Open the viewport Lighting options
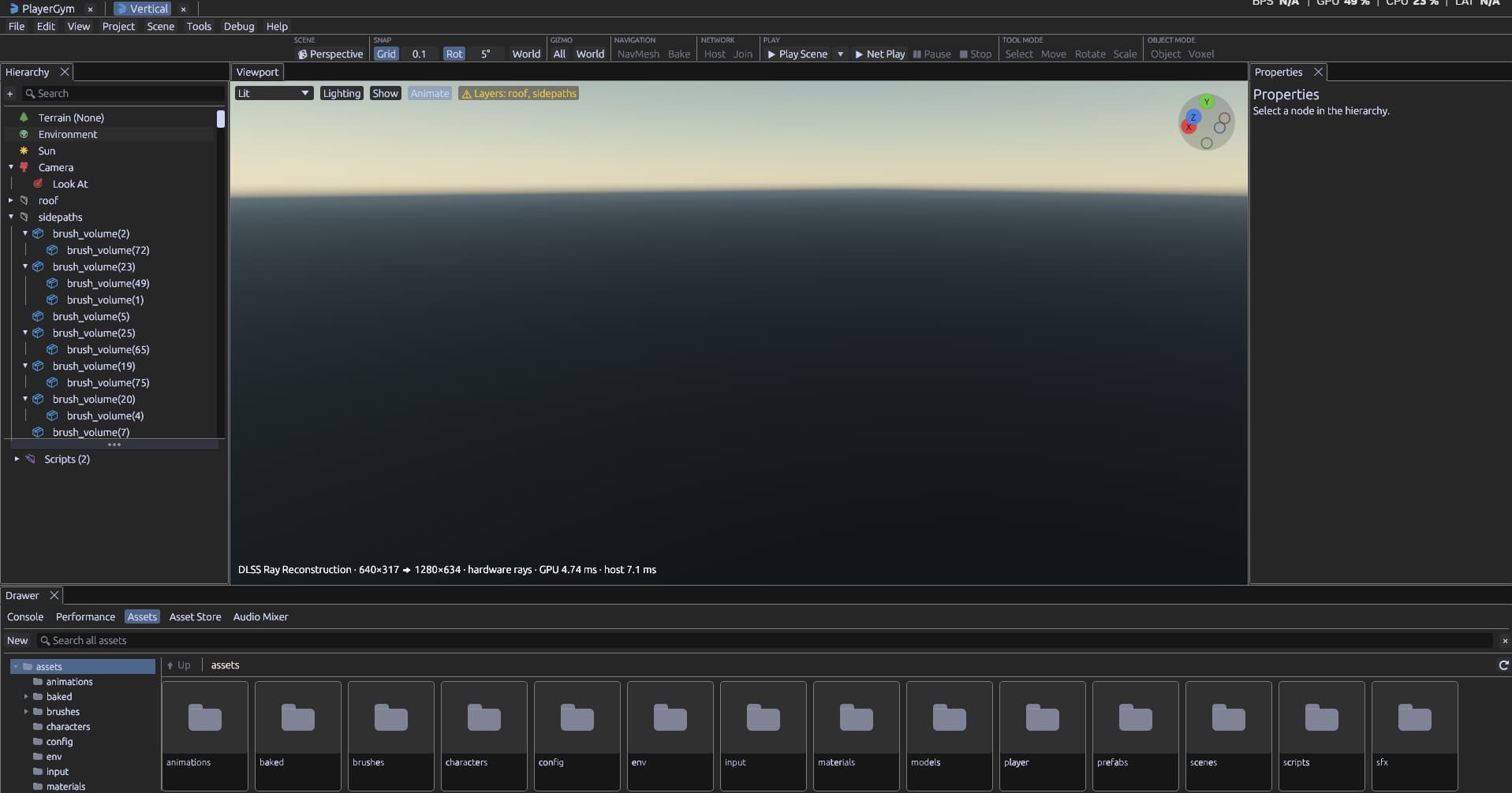 (x=342, y=93)
